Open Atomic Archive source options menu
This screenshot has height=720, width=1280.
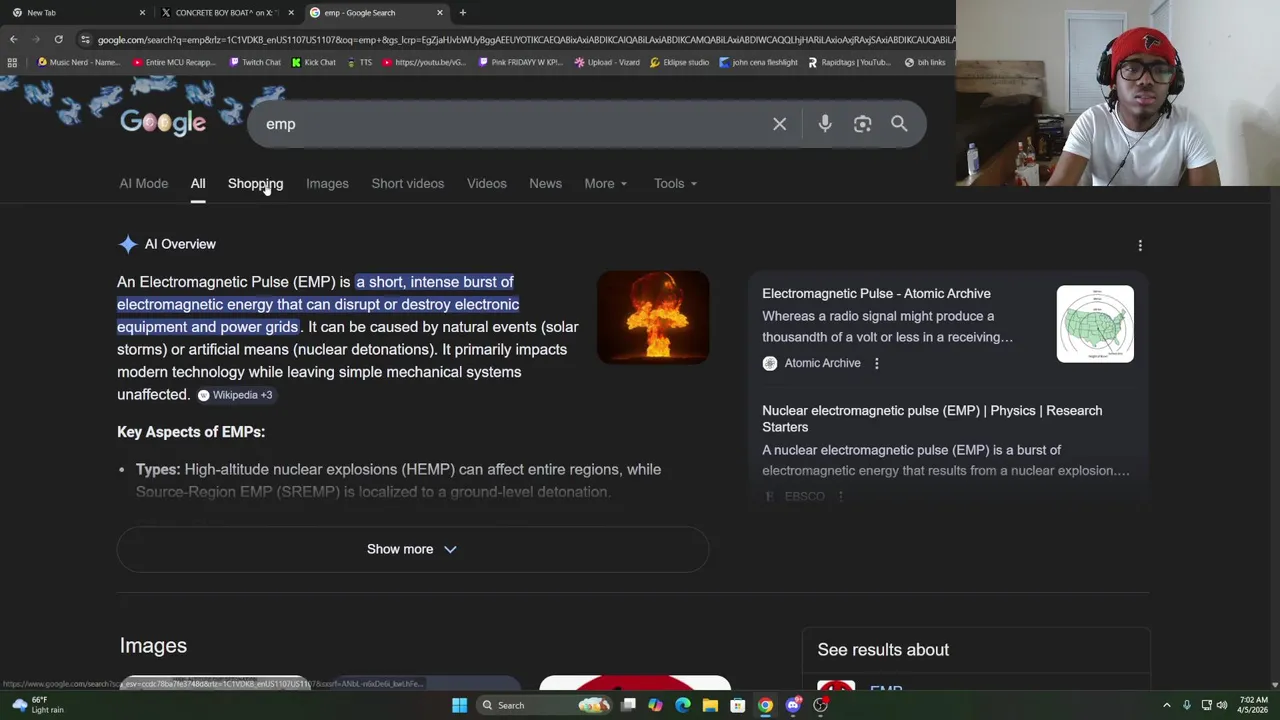[x=876, y=363]
